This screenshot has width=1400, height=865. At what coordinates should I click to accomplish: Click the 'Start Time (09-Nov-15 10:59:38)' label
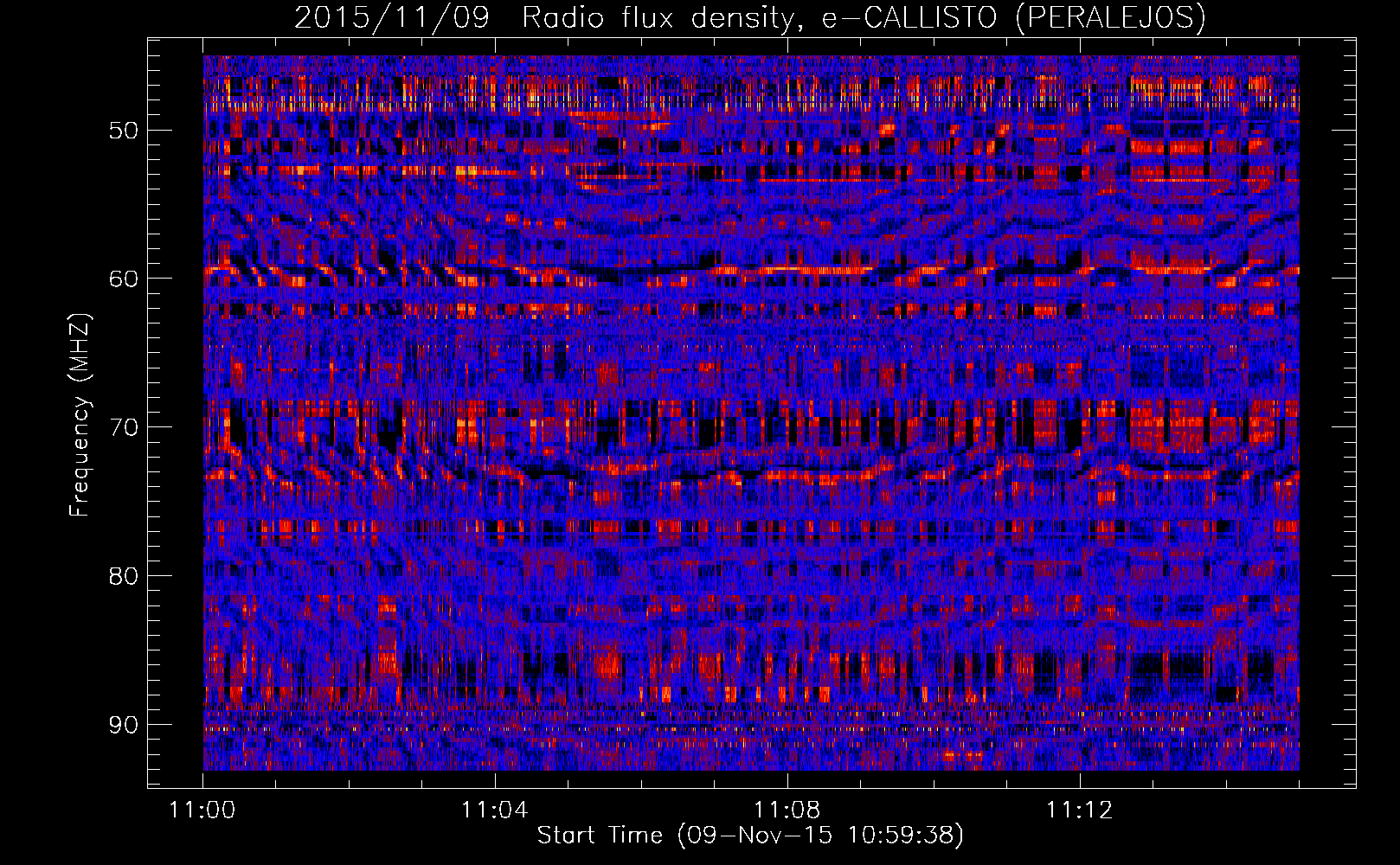[750, 836]
